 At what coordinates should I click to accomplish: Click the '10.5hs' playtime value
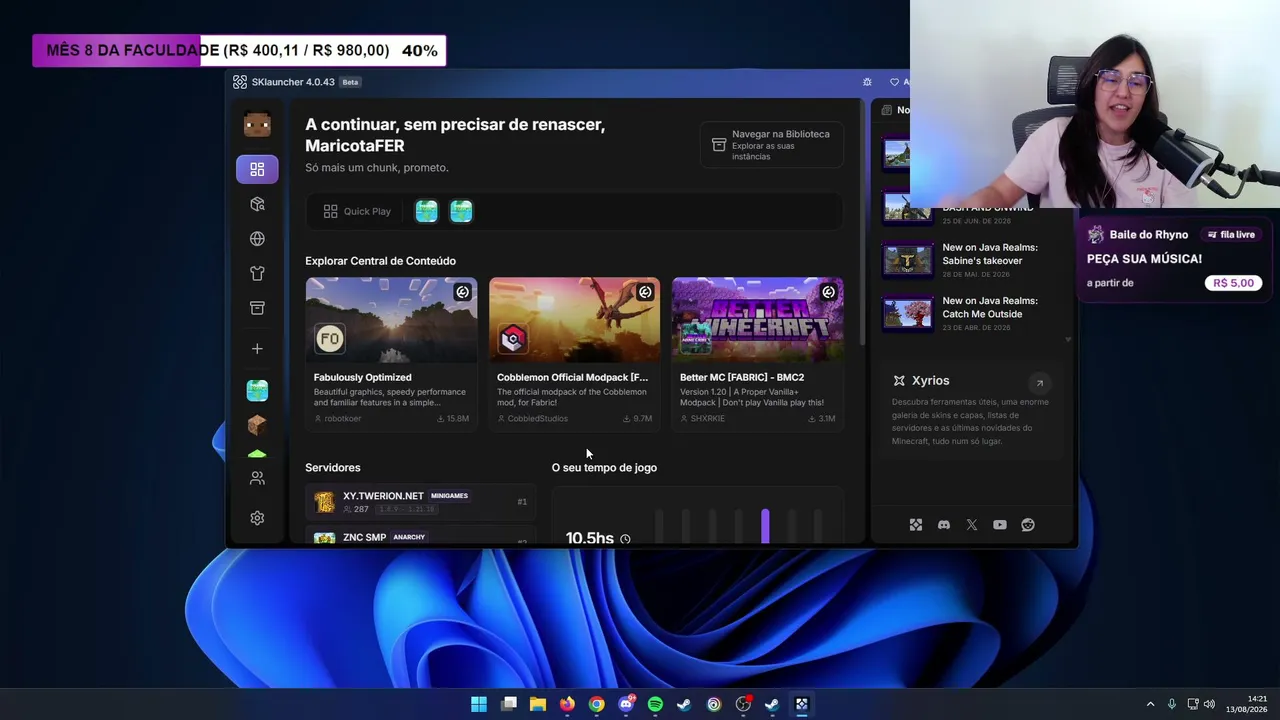tap(590, 538)
